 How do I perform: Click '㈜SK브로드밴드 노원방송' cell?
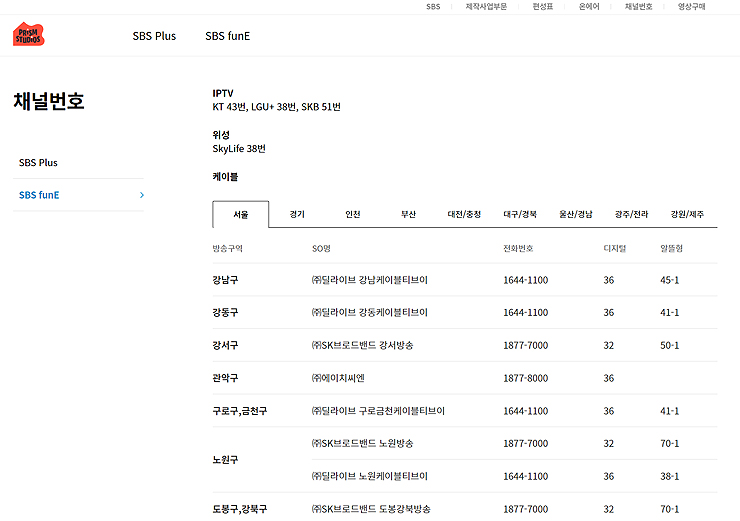coord(362,443)
